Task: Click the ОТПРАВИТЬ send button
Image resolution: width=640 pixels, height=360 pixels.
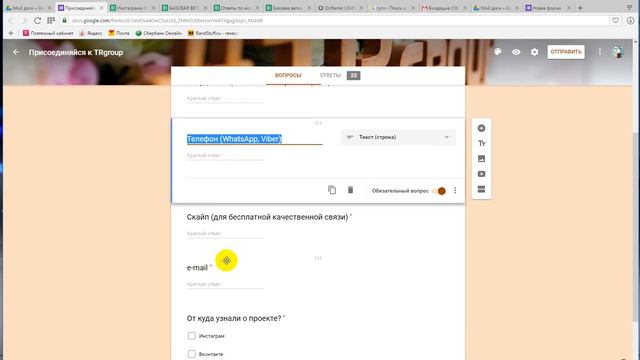Action: pos(566,52)
